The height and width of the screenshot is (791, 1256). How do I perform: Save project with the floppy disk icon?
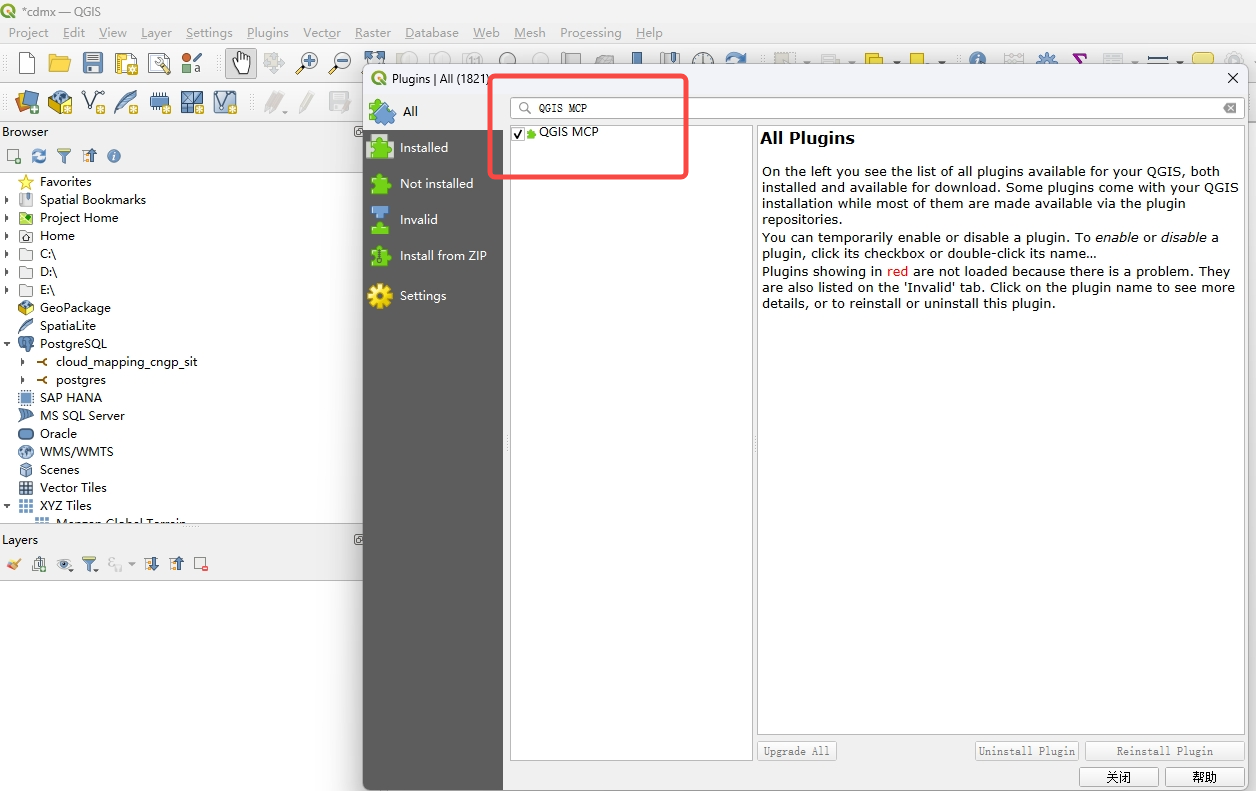[x=93, y=64]
